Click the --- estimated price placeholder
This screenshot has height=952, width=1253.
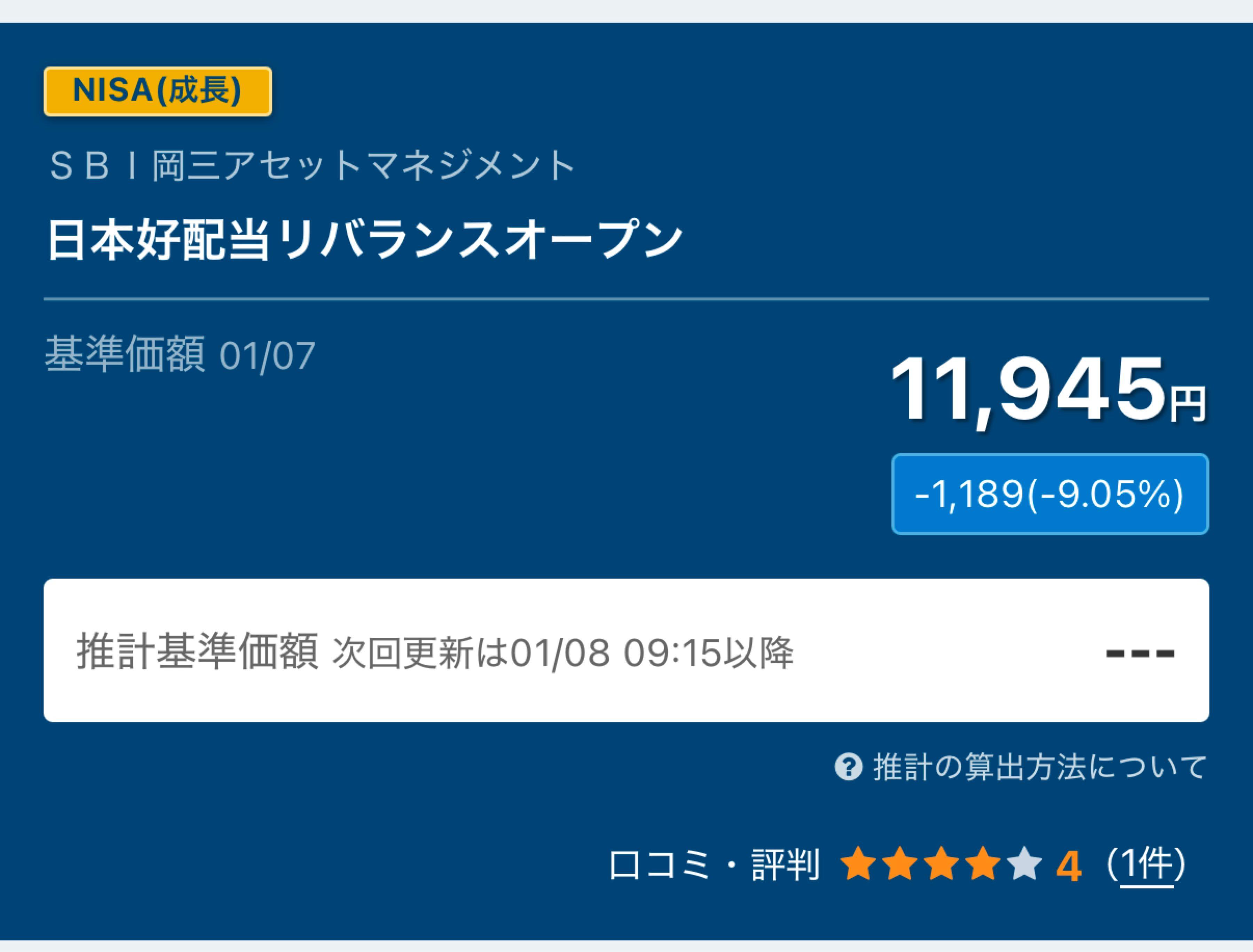click(x=1140, y=653)
